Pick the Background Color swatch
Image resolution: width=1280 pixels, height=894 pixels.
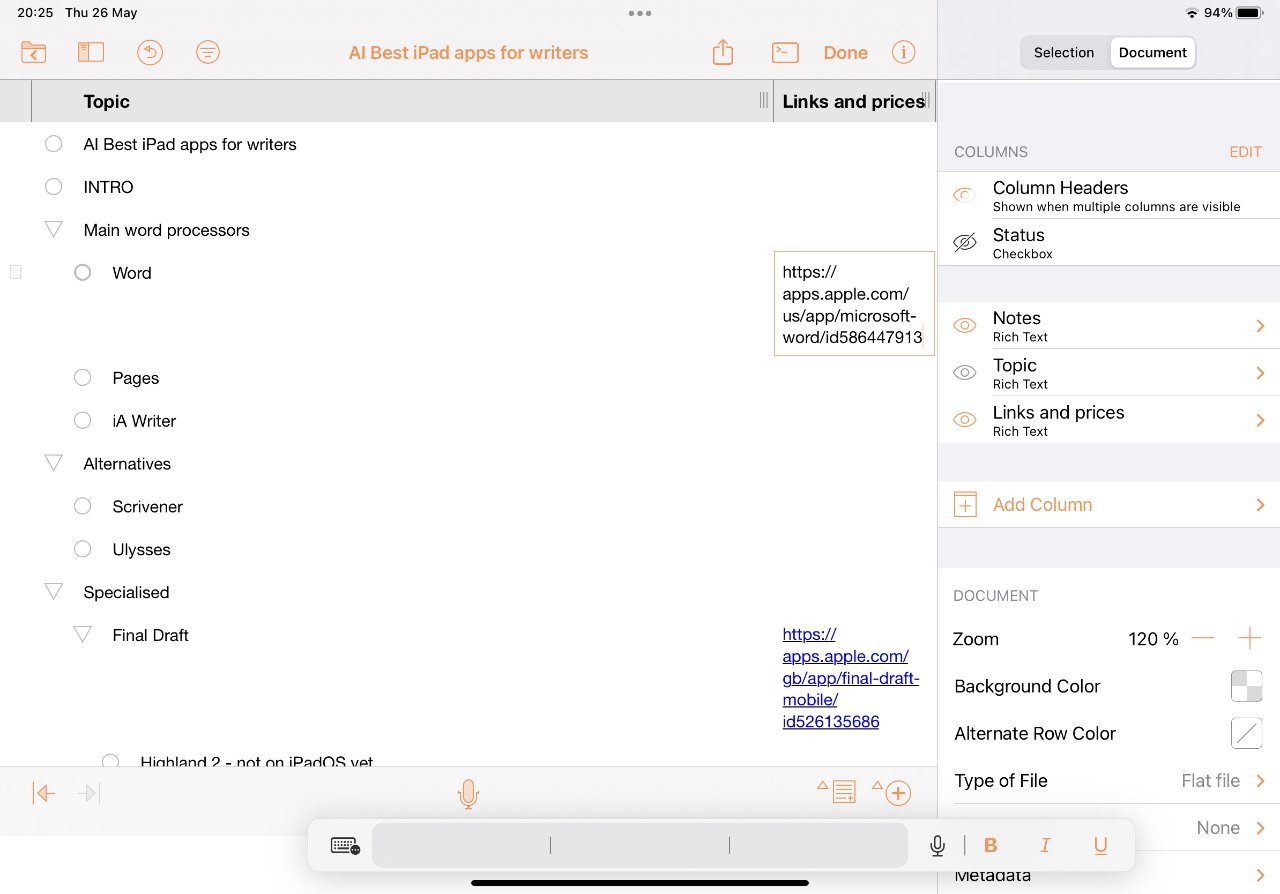pos(1246,686)
